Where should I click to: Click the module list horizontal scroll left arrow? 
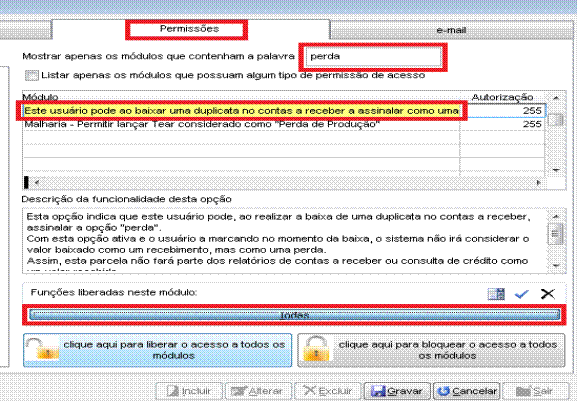[36, 182]
